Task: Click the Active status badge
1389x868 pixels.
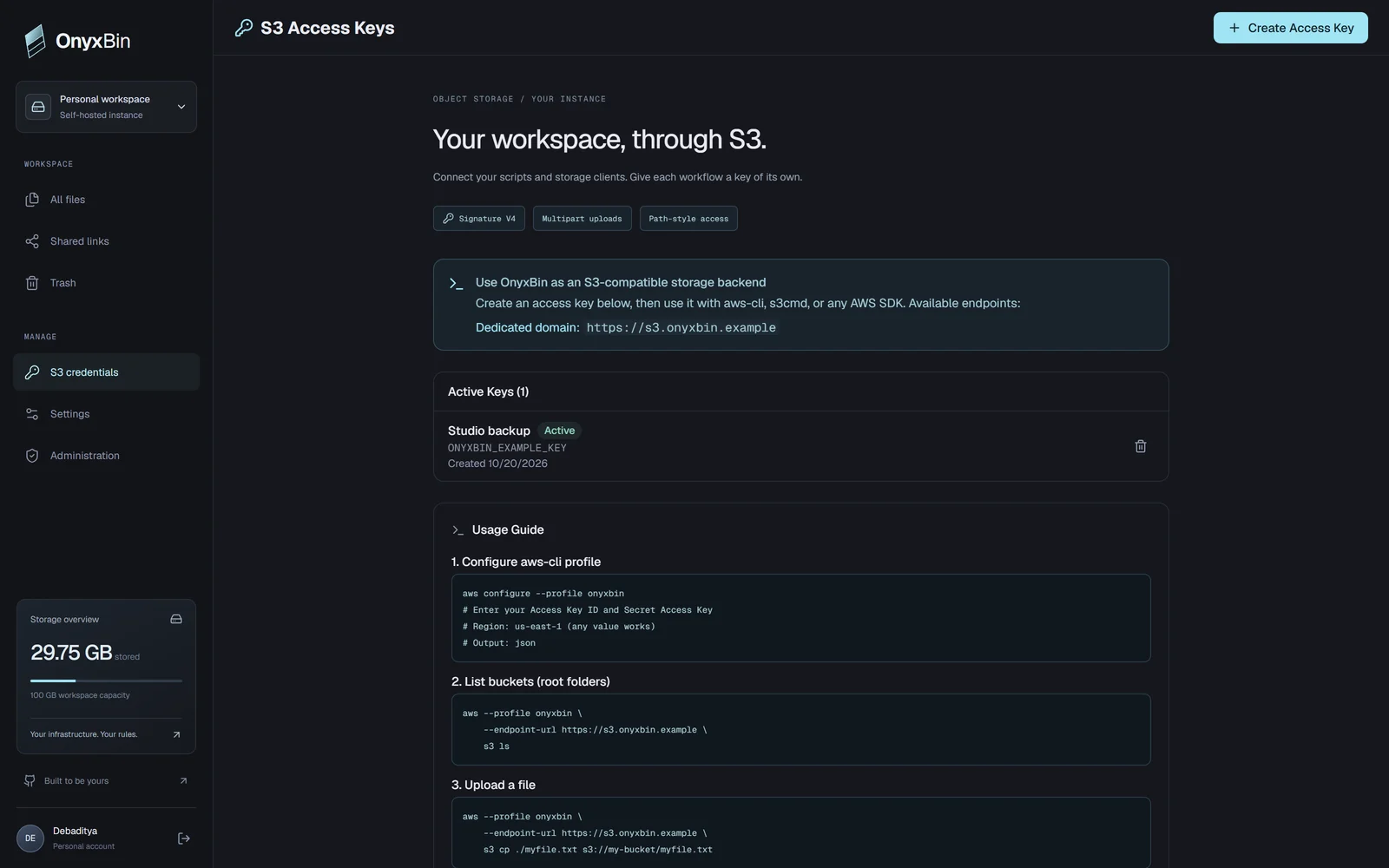Action: 559,431
